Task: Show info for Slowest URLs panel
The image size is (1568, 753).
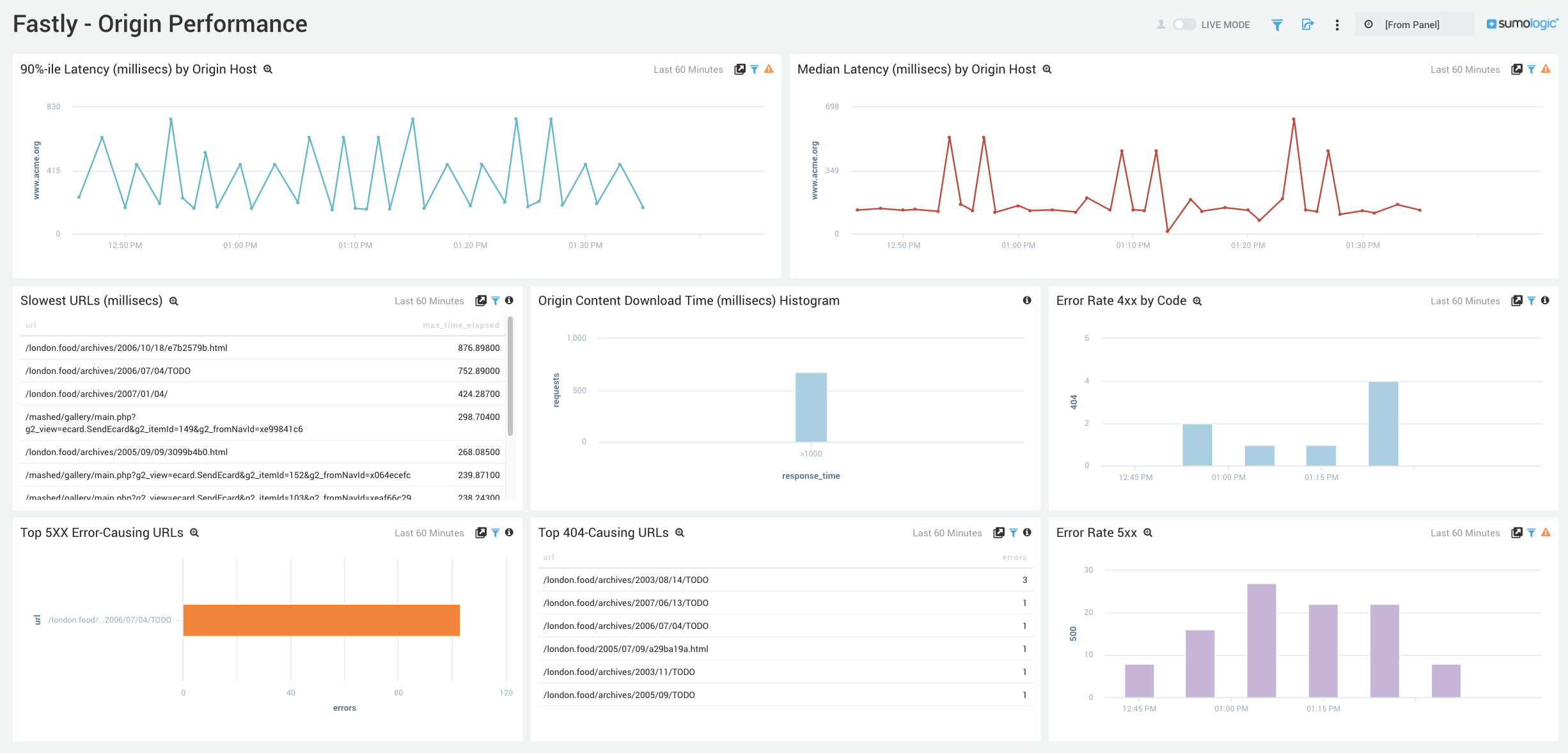Action: coord(509,300)
